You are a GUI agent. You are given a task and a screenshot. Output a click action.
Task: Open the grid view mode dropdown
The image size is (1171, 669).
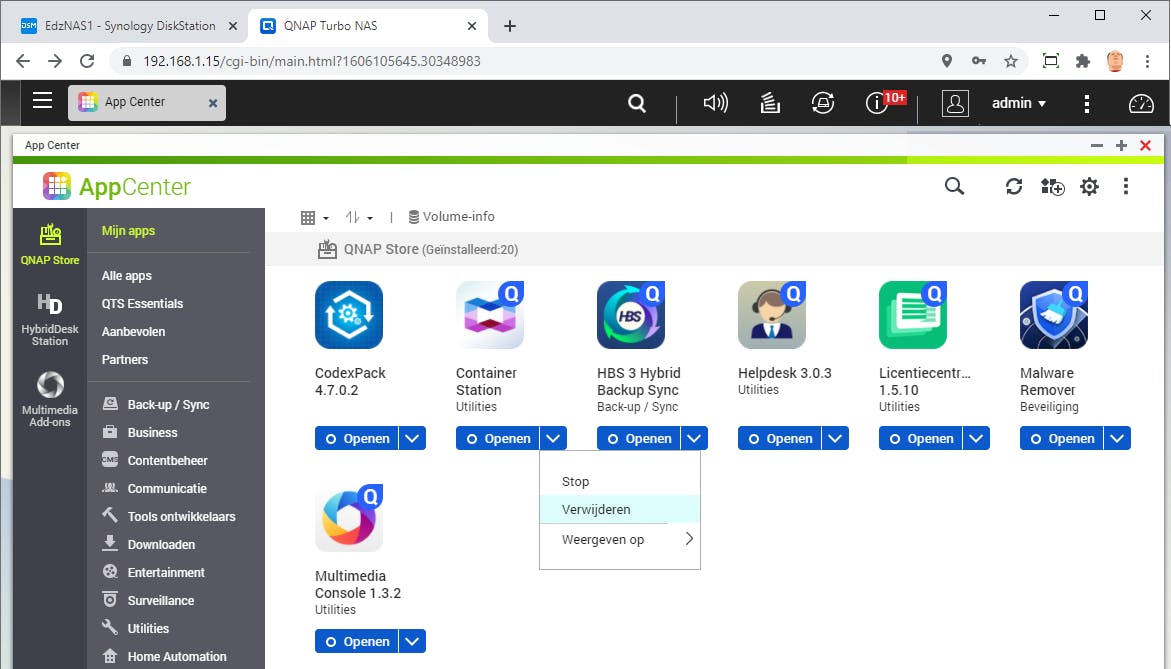pyautogui.click(x=314, y=218)
